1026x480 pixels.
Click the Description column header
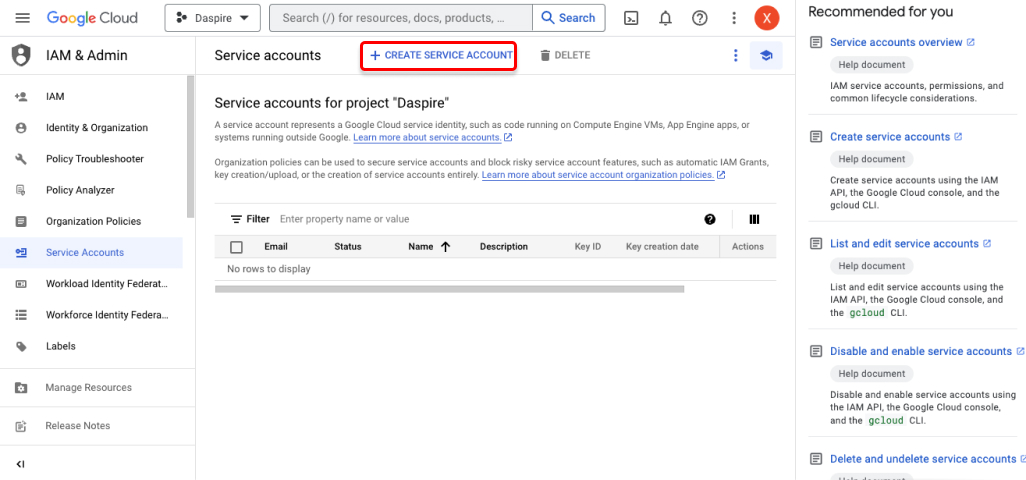tap(503, 247)
